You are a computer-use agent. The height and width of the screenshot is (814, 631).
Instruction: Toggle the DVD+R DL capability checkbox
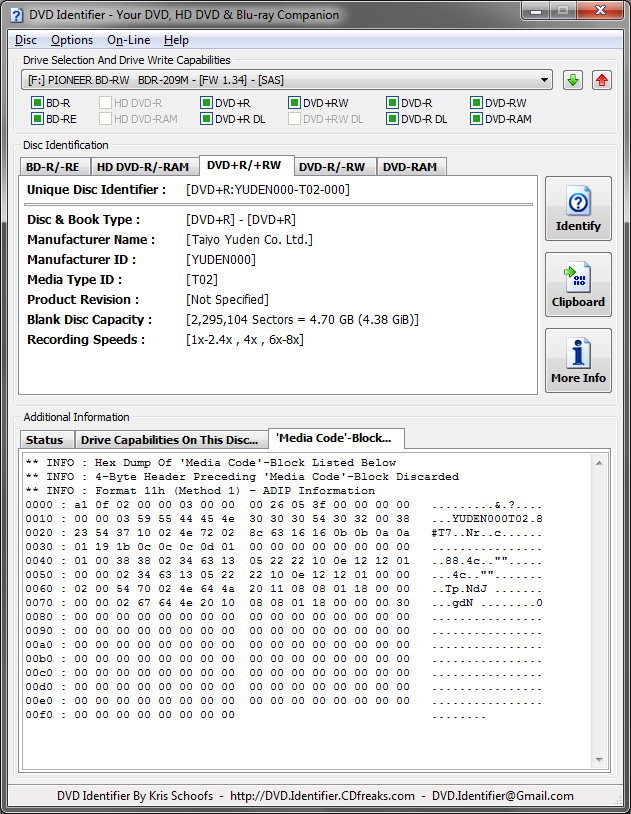(x=206, y=119)
